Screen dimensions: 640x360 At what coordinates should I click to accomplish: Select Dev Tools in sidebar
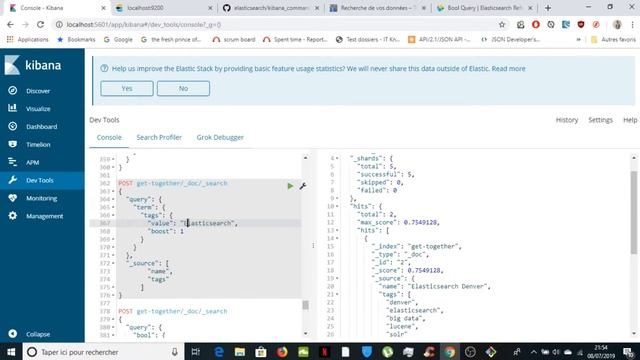point(40,180)
